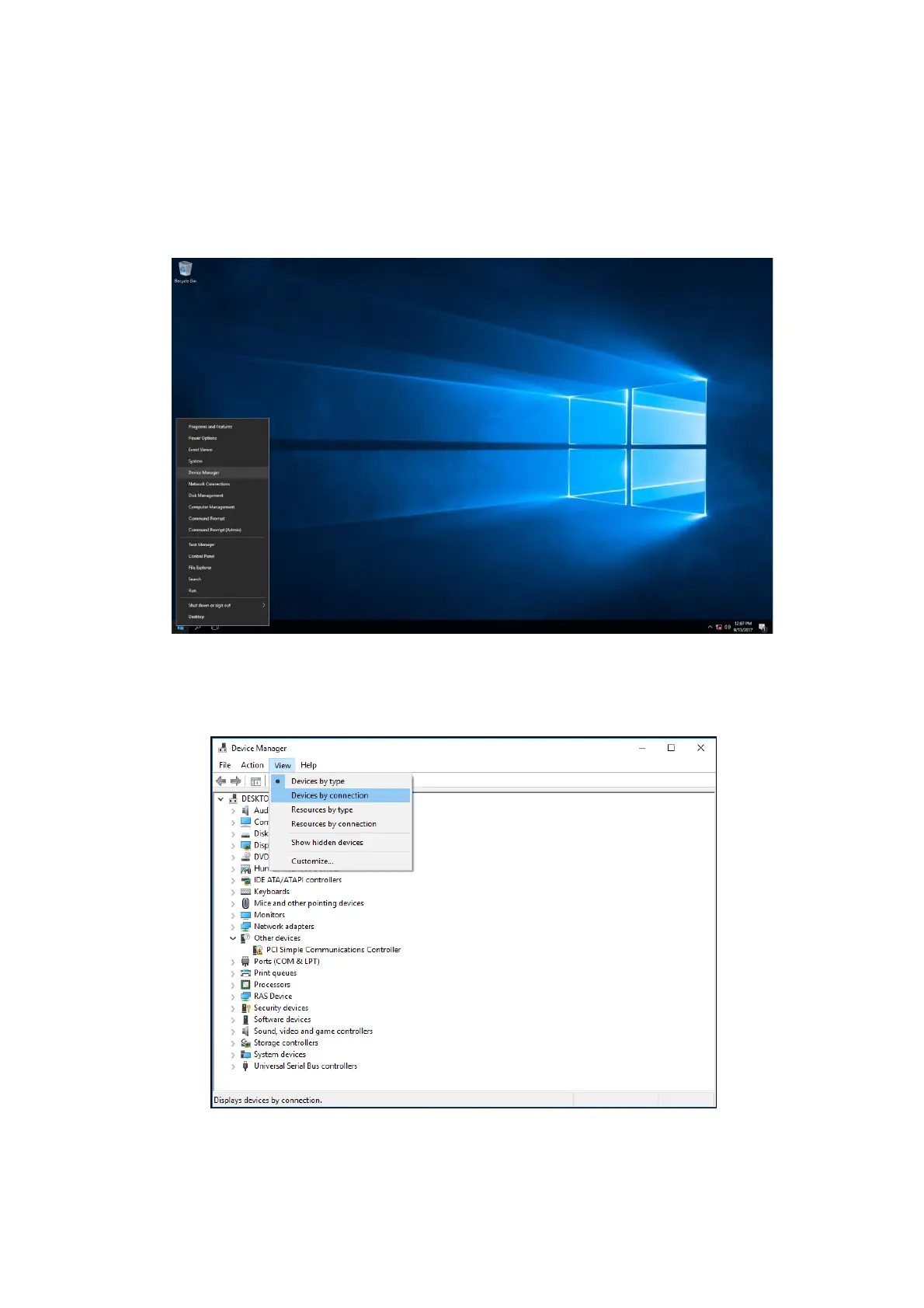
Task: Expand the DVD category chevron
Action: [x=233, y=858]
